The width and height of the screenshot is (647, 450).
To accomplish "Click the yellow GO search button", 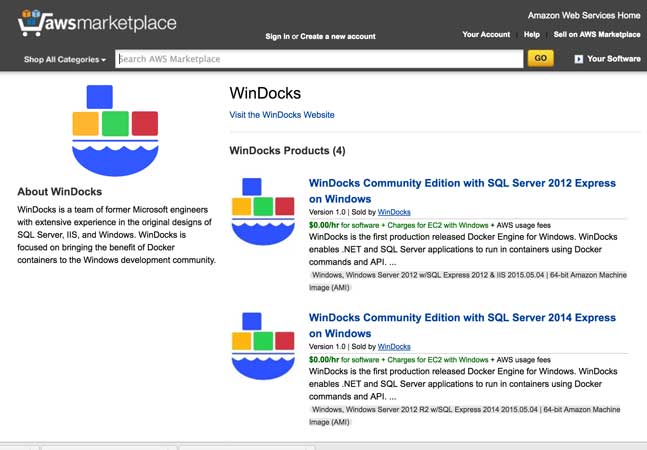I will 541,58.
